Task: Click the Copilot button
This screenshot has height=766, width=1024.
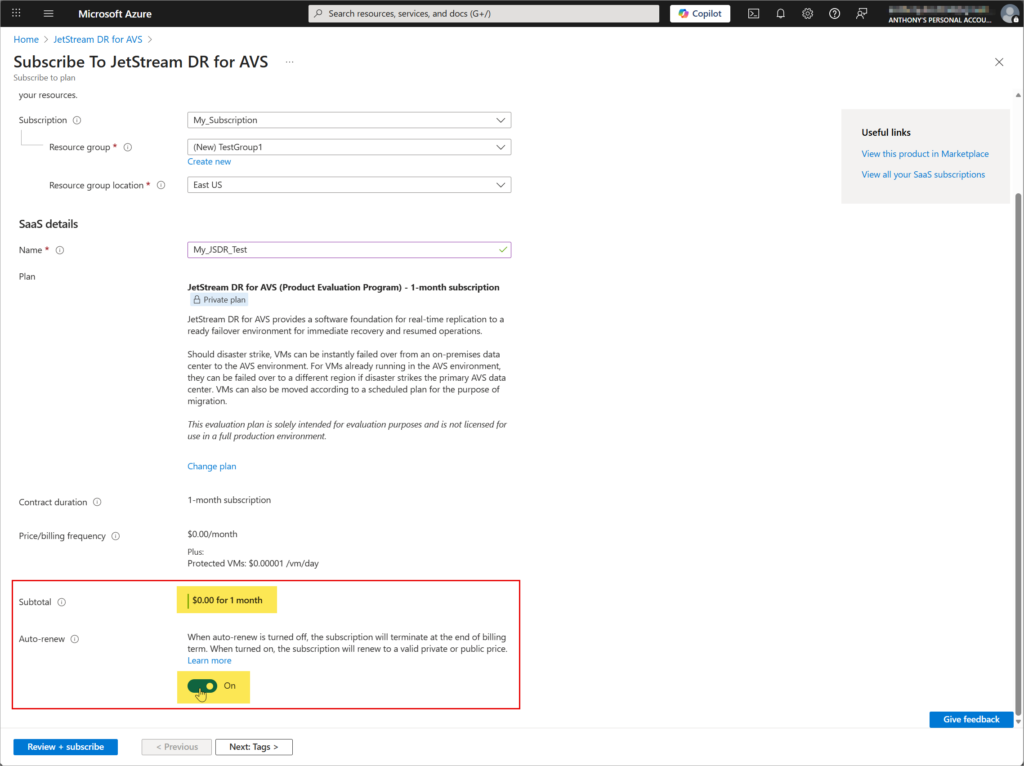Action: 699,13
